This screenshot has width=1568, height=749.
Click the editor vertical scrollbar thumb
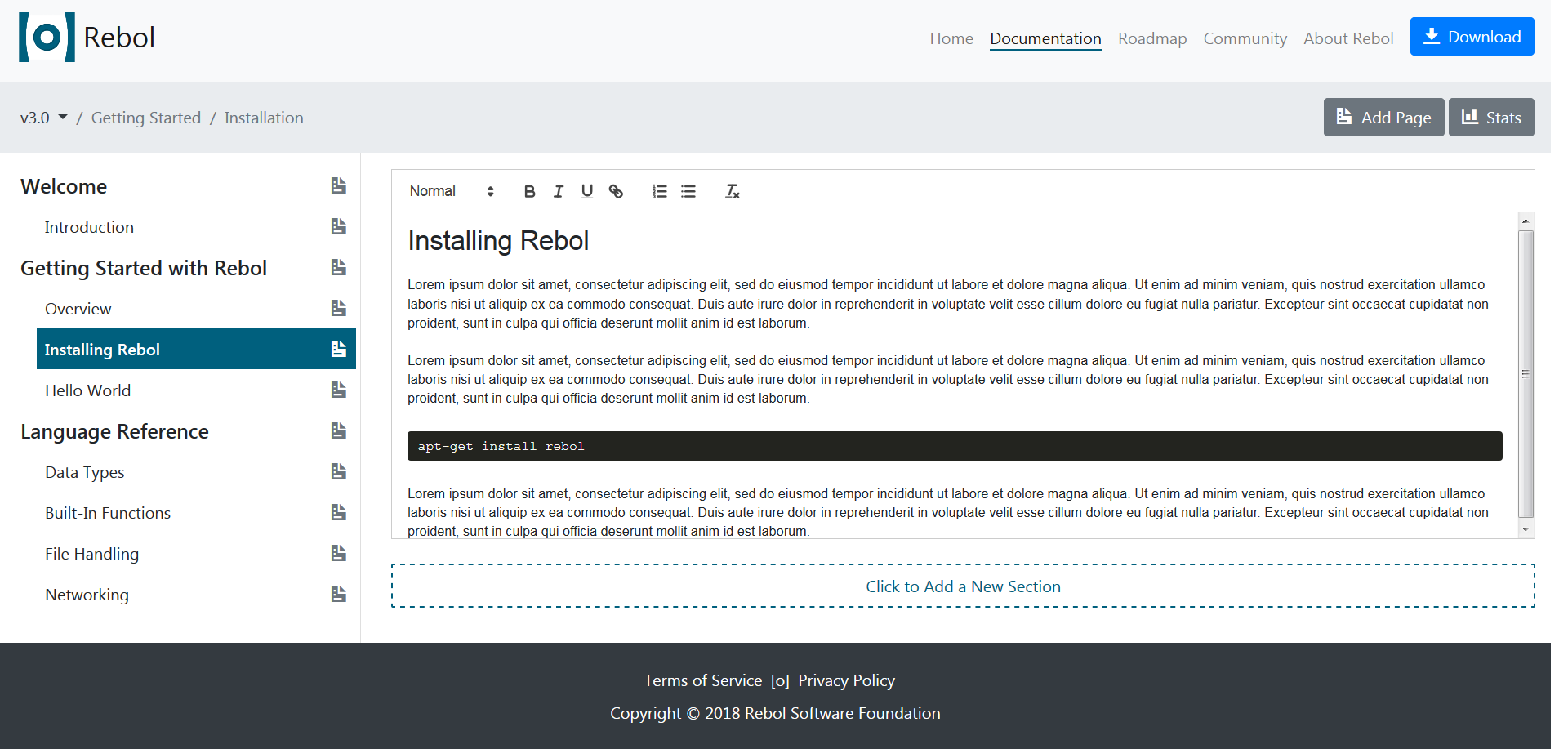coord(1526,374)
